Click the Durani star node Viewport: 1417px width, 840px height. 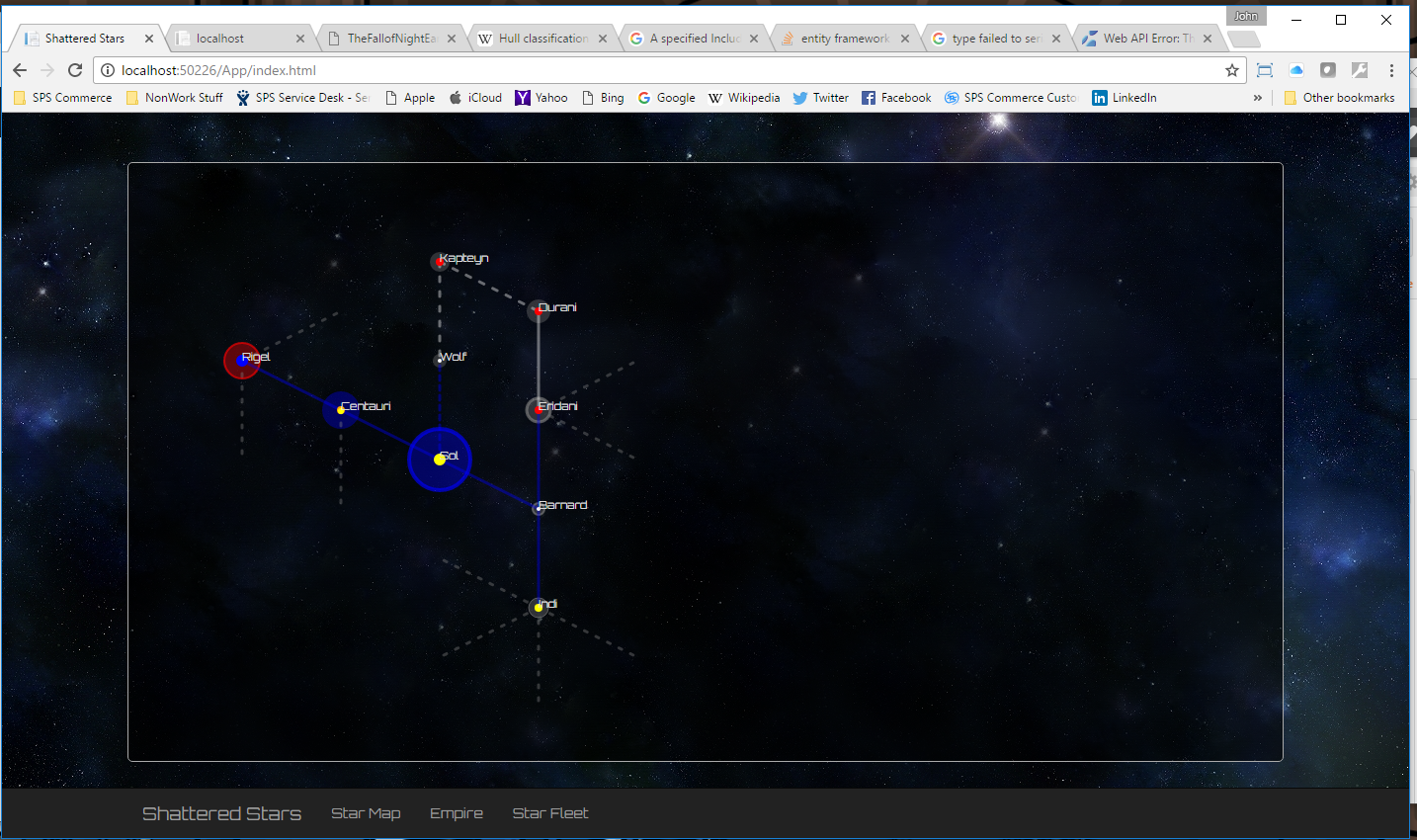pos(539,311)
